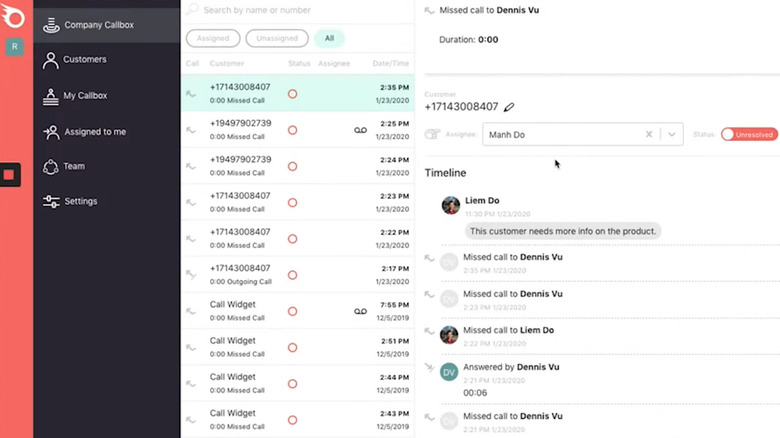Go to Assigned to me section
The height and width of the screenshot is (438, 780).
(x=95, y=132)
